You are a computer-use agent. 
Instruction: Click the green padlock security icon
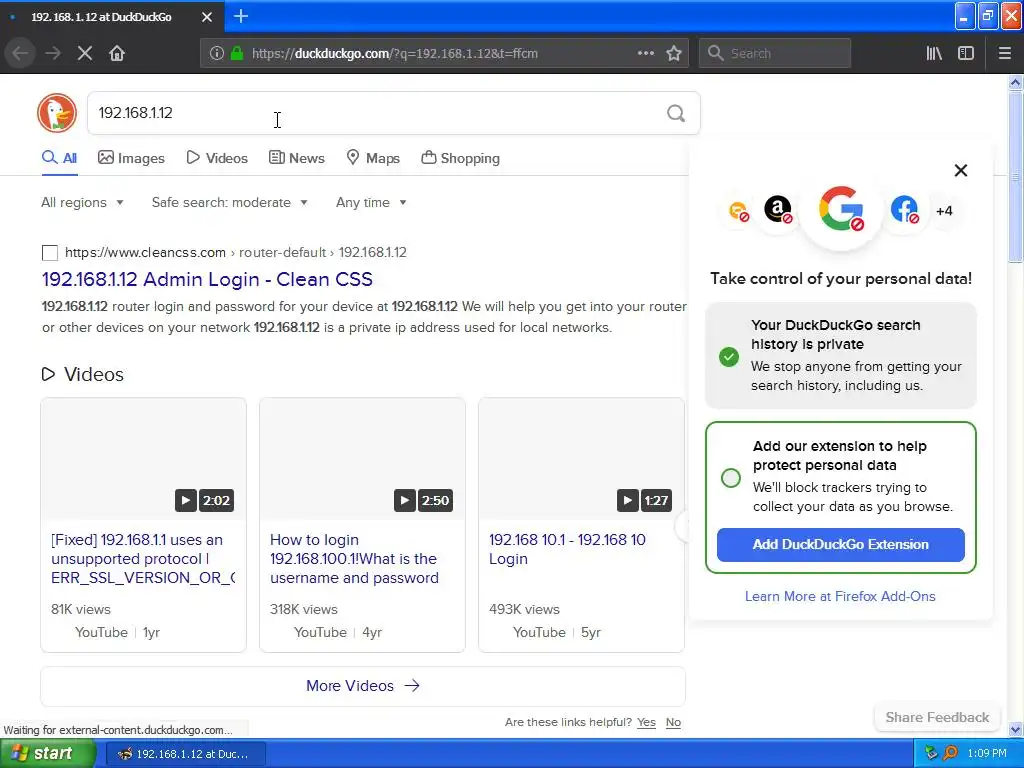(237, 54)
